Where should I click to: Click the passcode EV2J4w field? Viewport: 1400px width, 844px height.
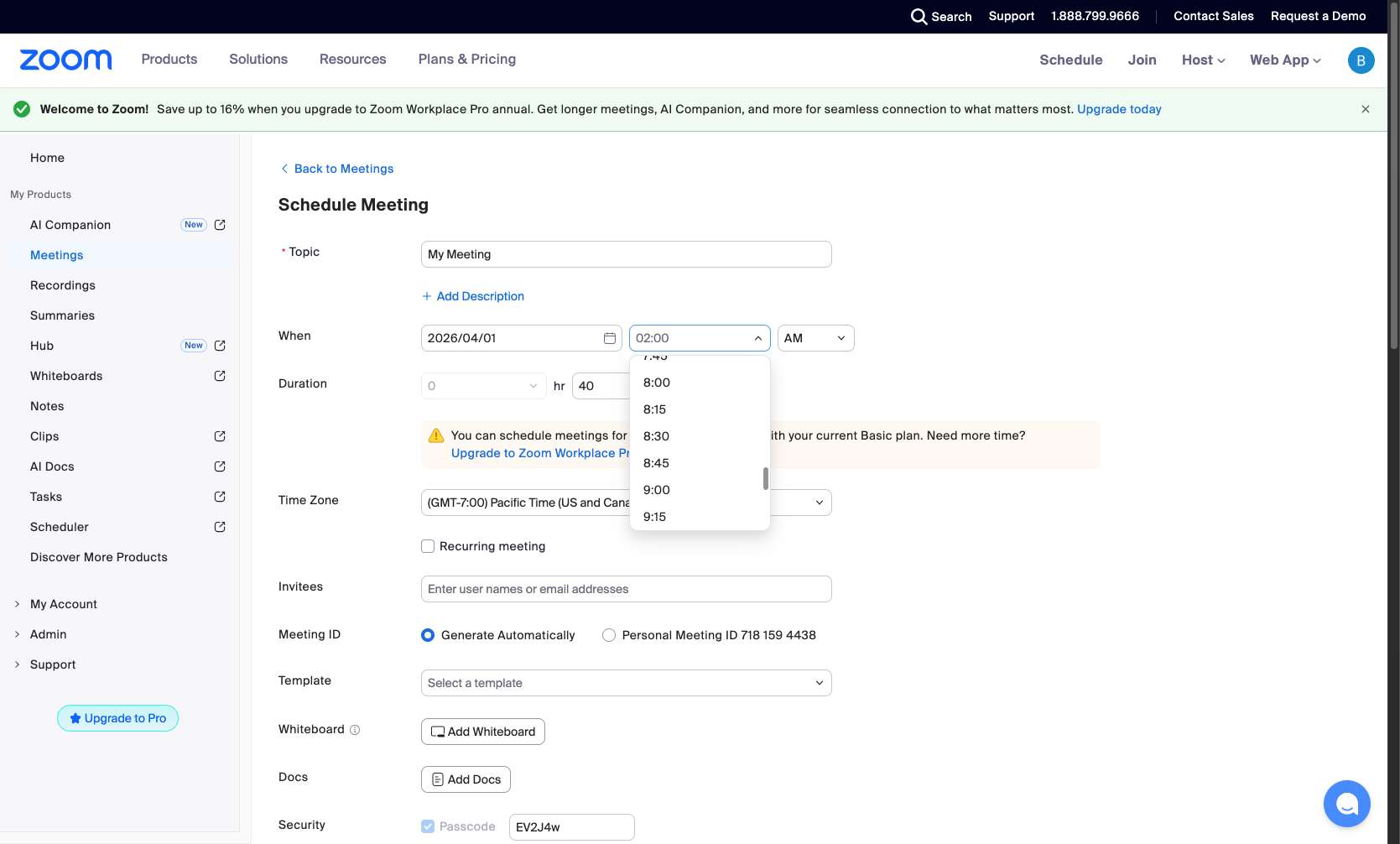572,827
